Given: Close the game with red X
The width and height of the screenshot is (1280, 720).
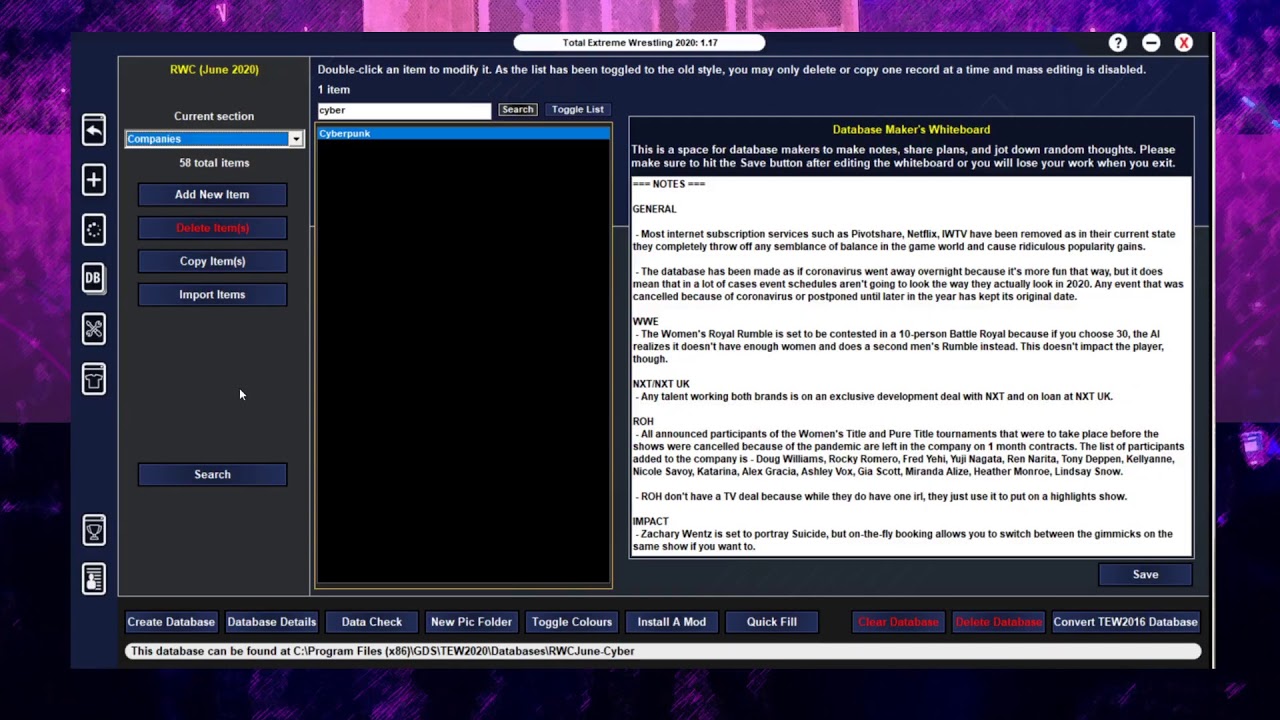Looking at the screenshot, I should tap(1184, 43).
